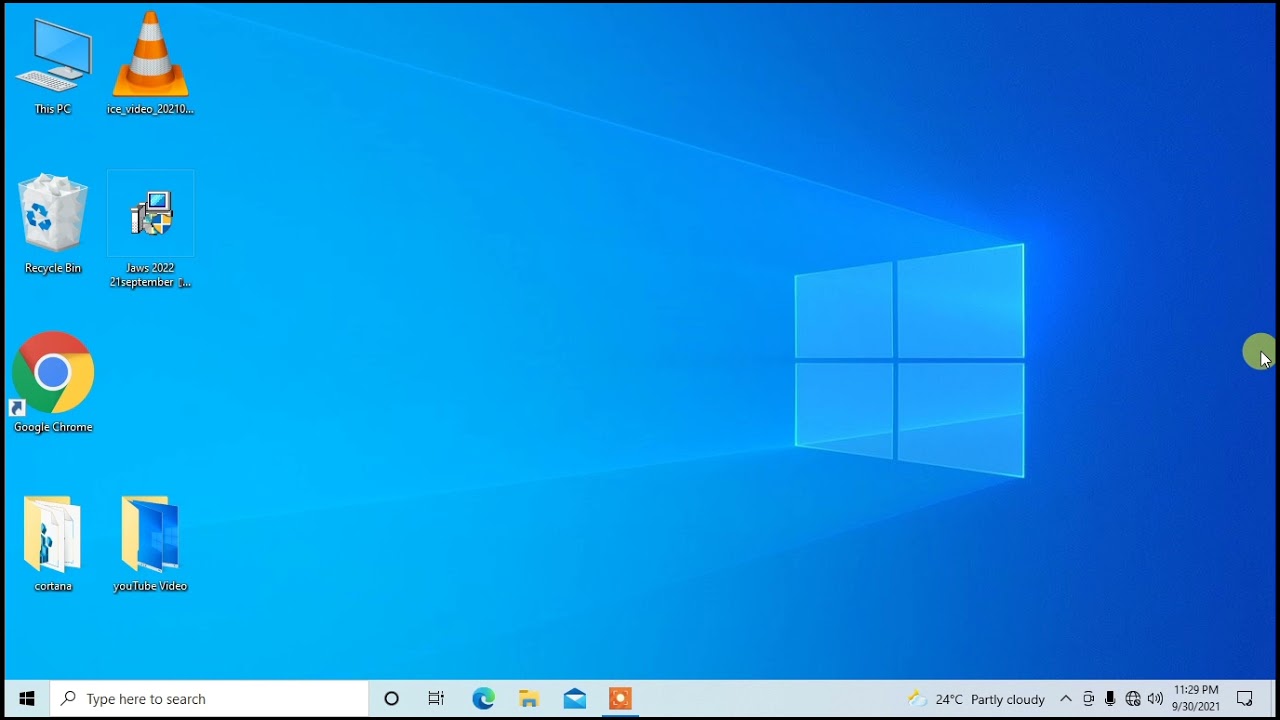1280x720 pixels.
Task: Switch to the orange screen recorder taskbar app
Action: click(621, 699)
